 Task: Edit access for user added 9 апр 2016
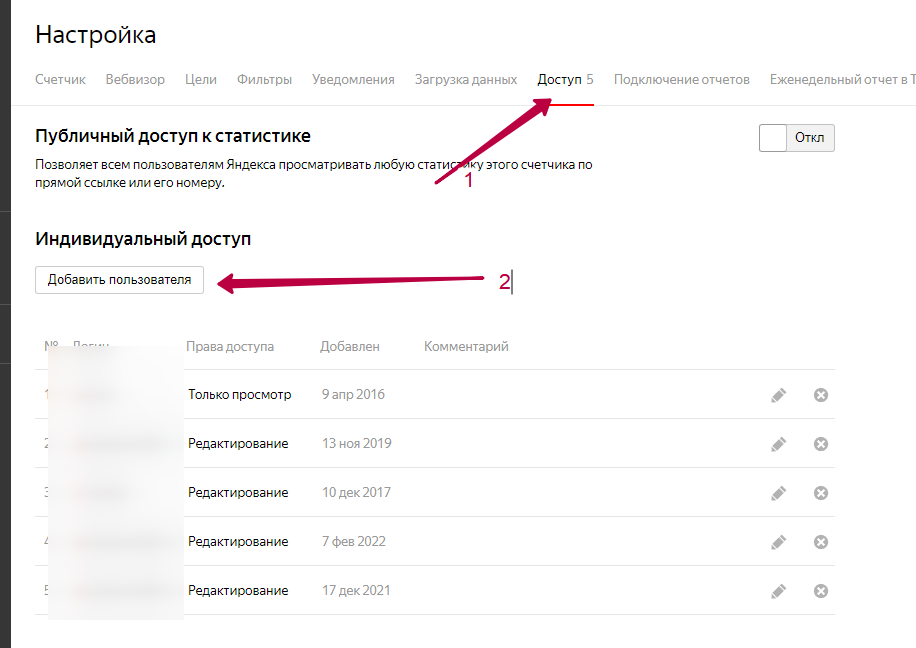point(778,396)
